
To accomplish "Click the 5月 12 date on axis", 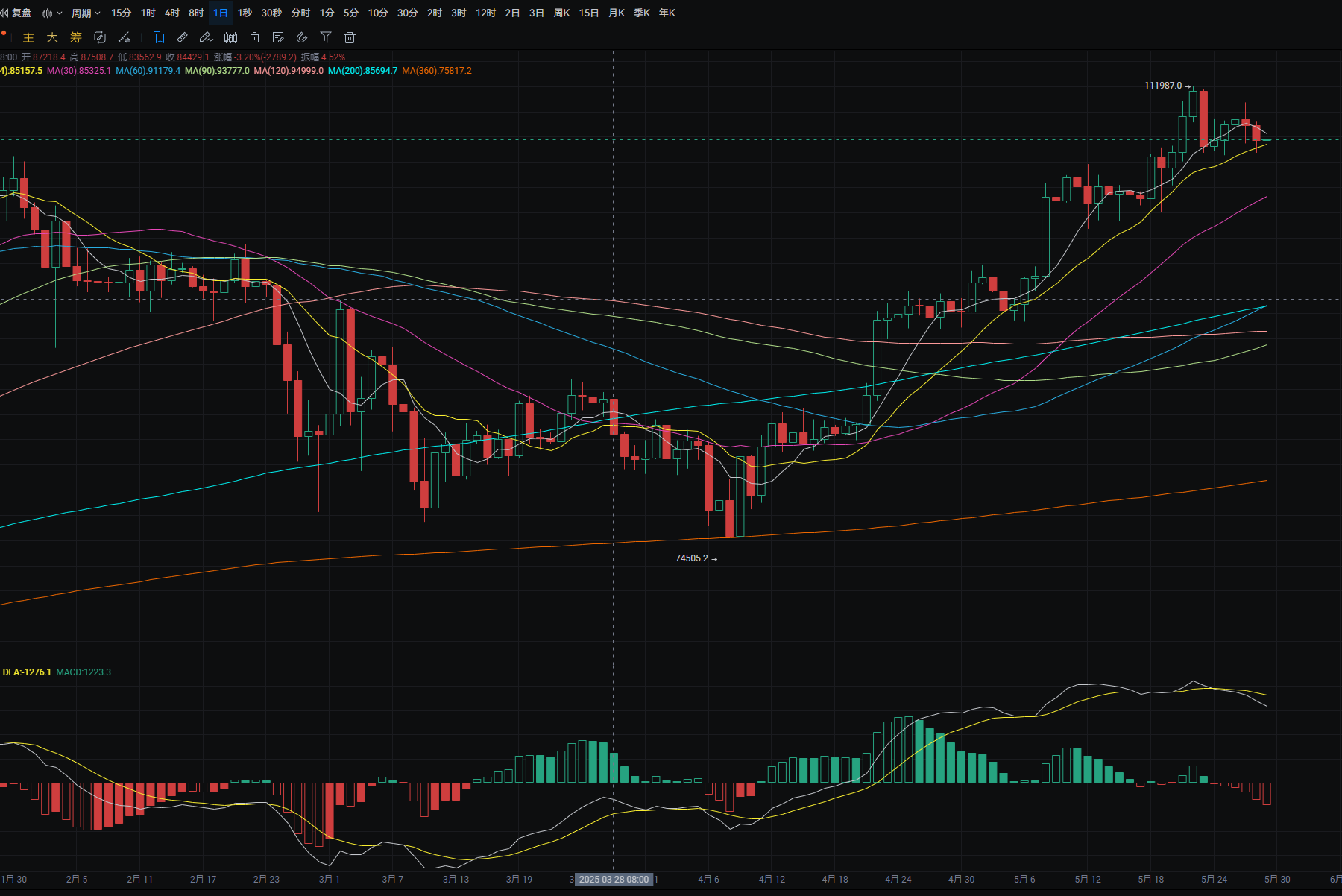I will [x=1088, y=880].
